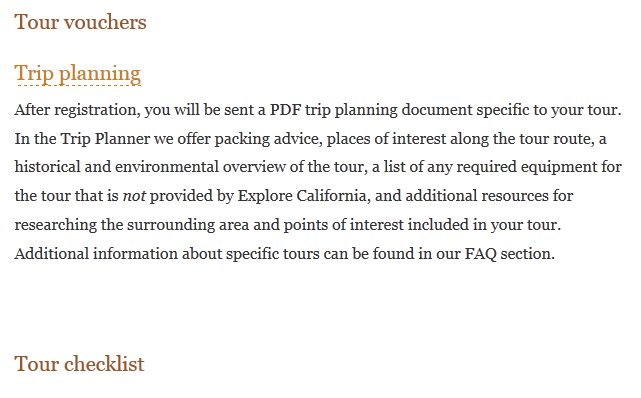Open the Tour checklist heading link
Image resolution: width=641 pixels, height=398 pixels.
(x=79, y=364)
